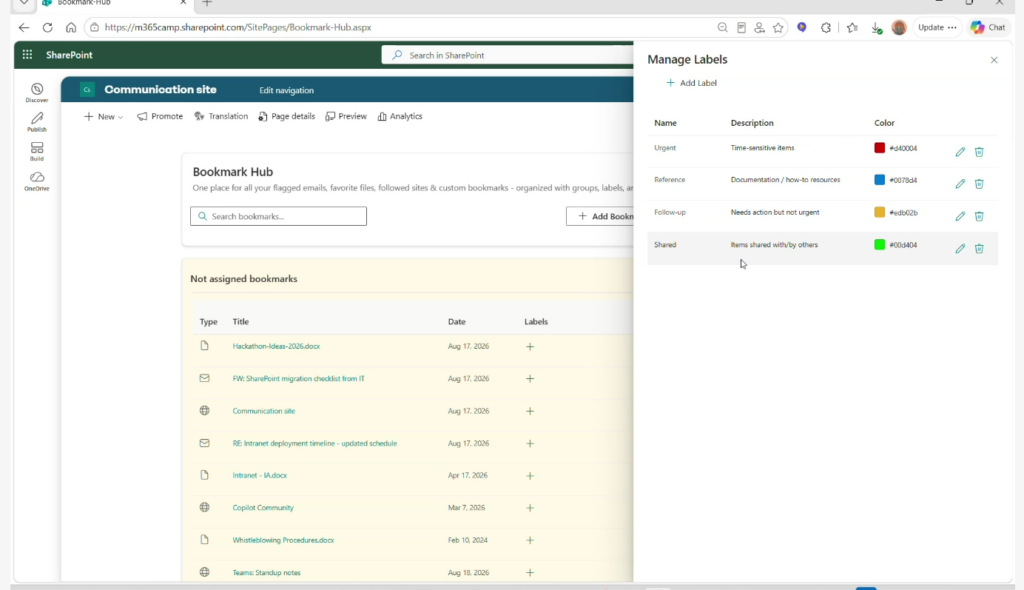Delete the Shared label with trash icon
The height and width of the screenshot is (590, 1024).
pyautogui.click(x=979, y=248)
